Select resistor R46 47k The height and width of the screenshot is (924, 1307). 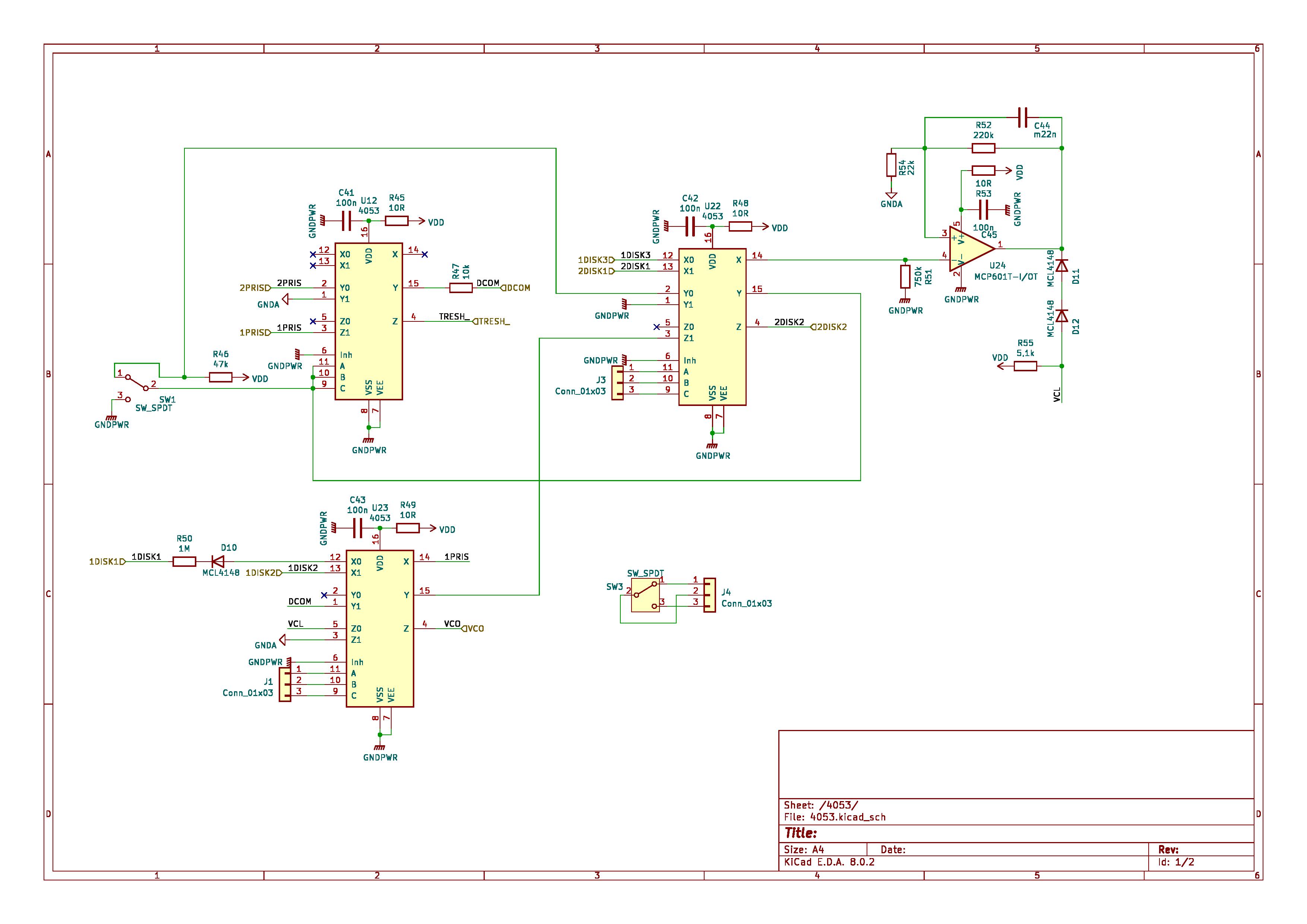coord(220,377)
